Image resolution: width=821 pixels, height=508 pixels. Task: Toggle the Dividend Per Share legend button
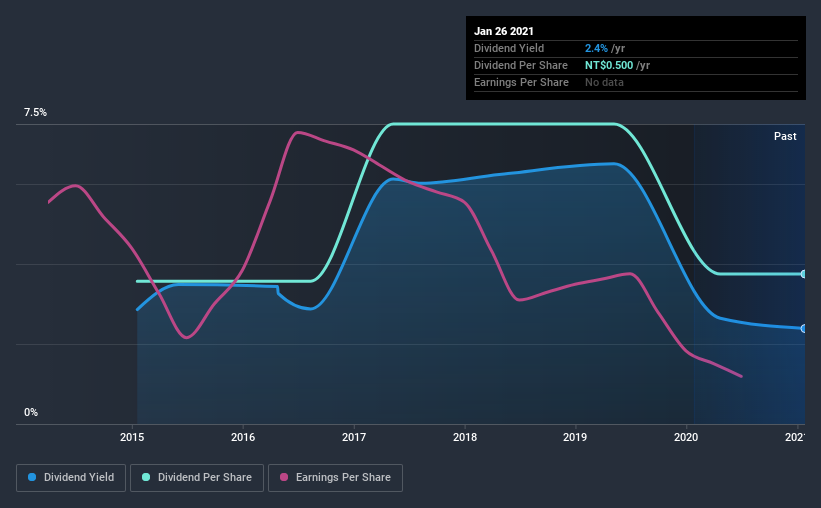coord(197,478)
